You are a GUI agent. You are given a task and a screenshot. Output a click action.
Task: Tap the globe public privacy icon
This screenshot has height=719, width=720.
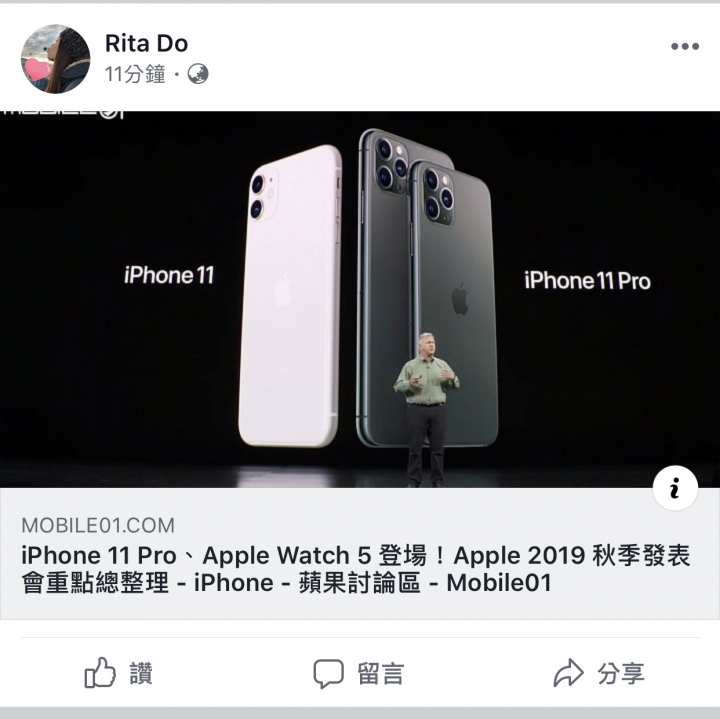click(x=198, y=74)
